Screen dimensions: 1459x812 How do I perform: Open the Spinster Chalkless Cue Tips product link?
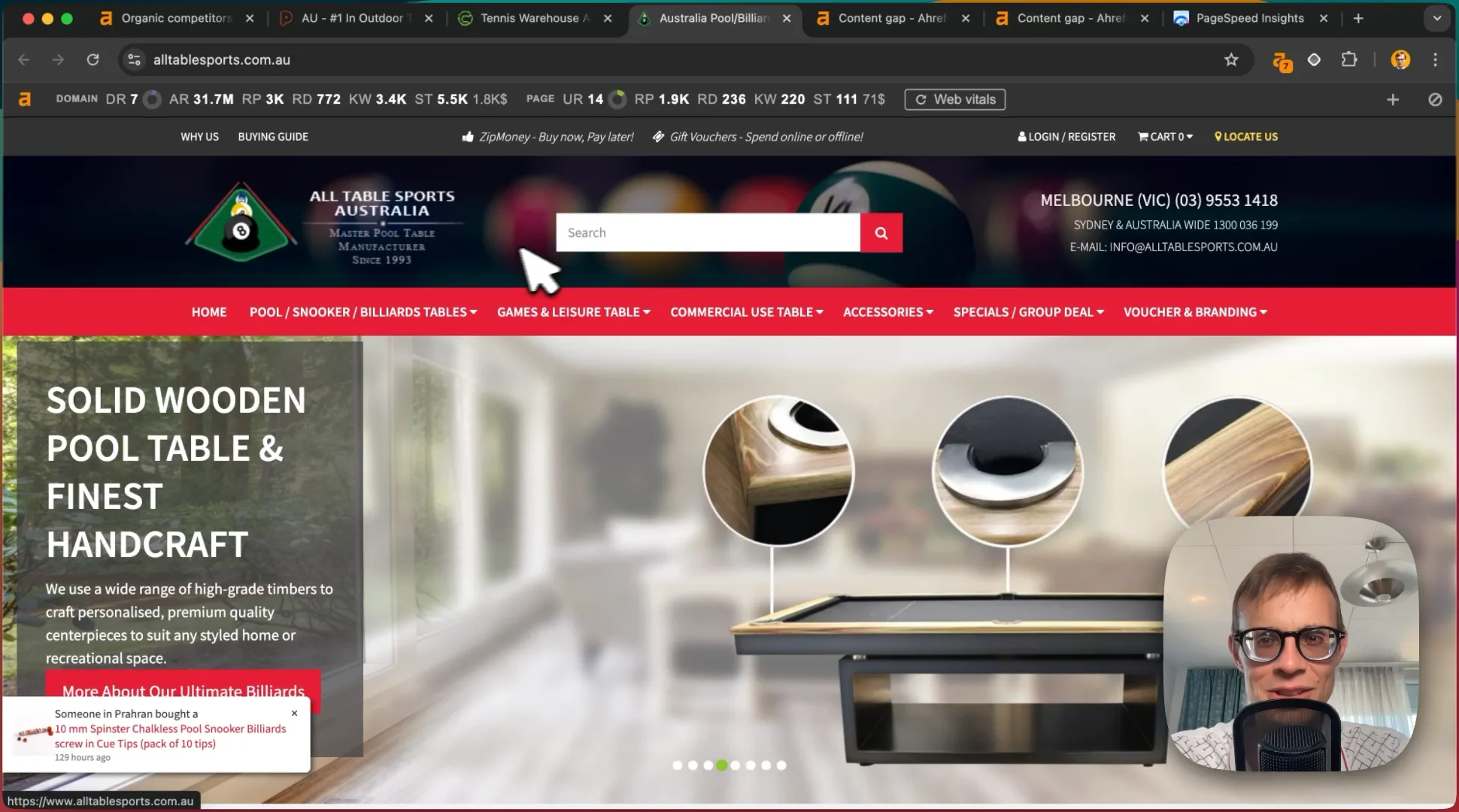pos(170,736)
